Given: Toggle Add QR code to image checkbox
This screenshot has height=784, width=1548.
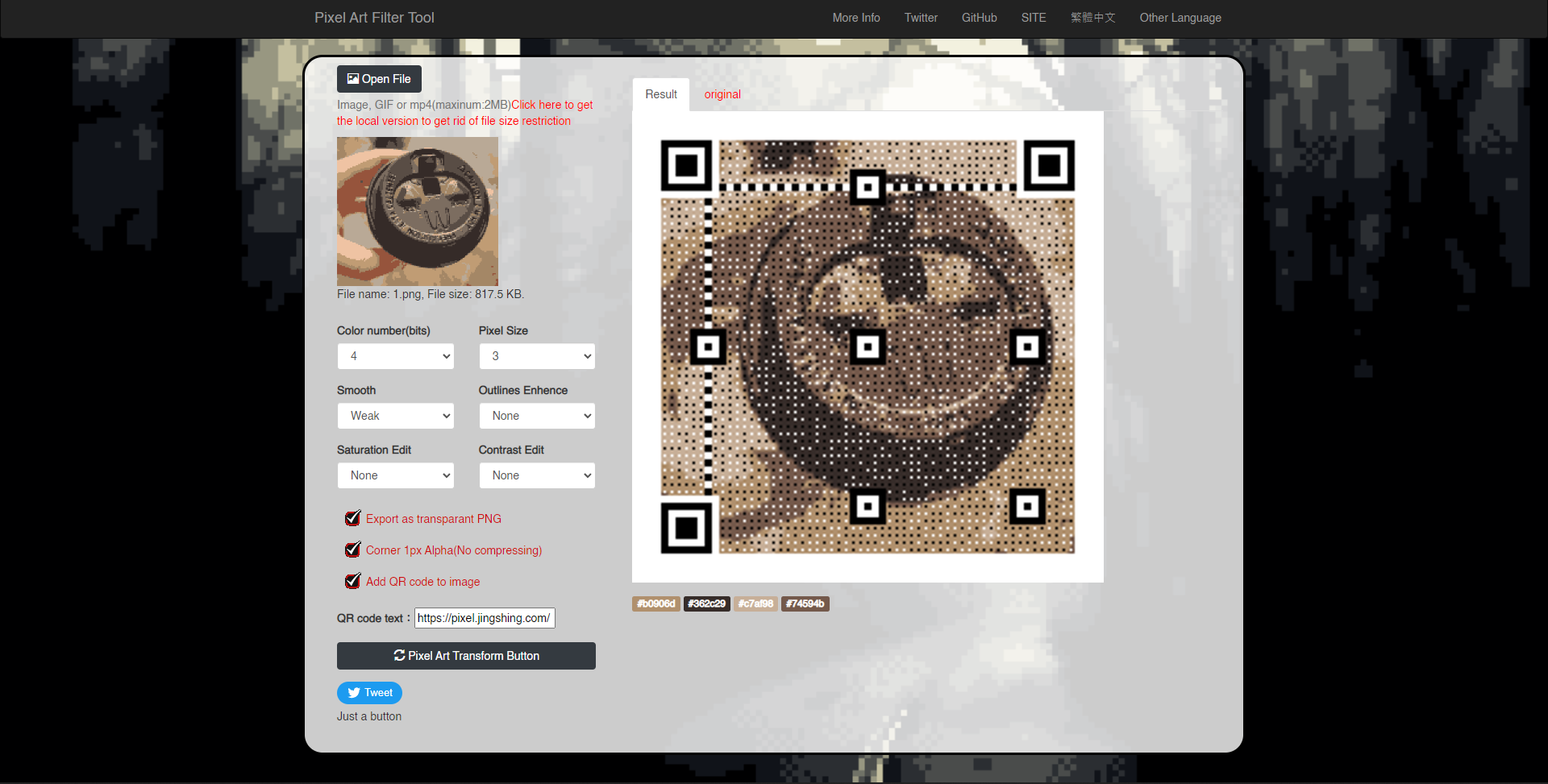Looking at the screenshot, I should click(x=352, y=581).
